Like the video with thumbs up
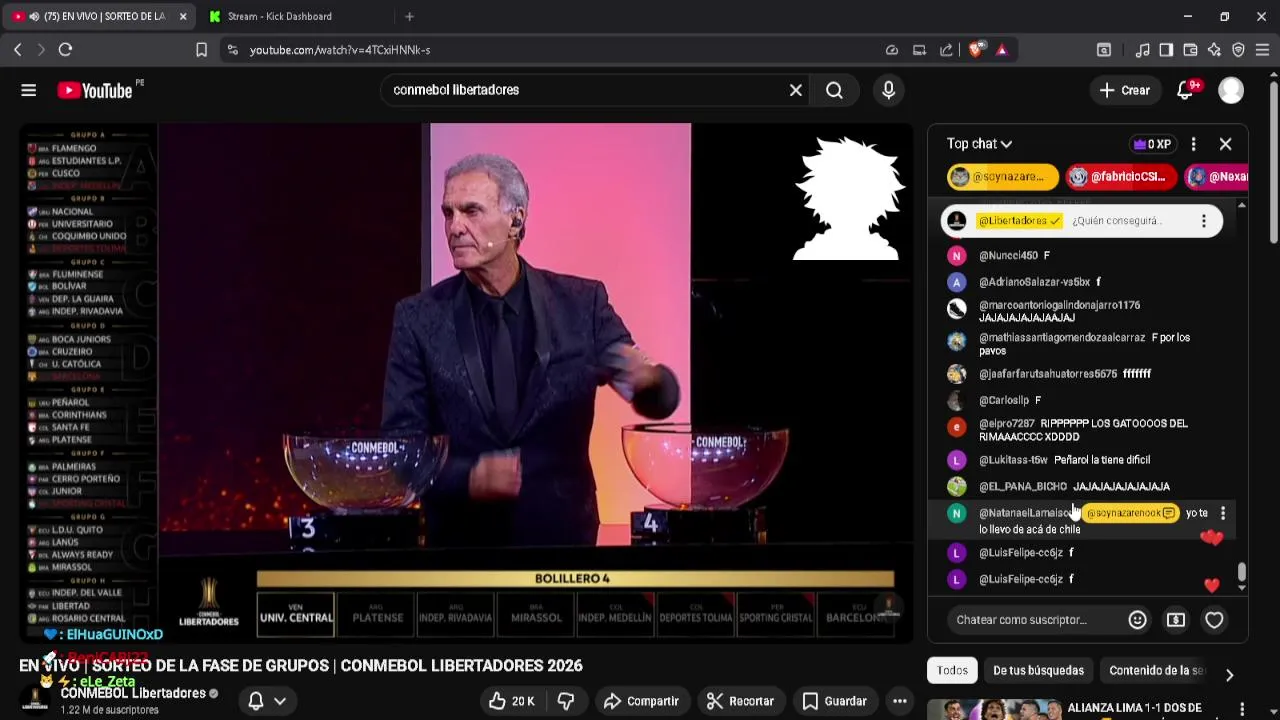The height and width of the screenshot is (720, 1280). [x=511, y=701]
